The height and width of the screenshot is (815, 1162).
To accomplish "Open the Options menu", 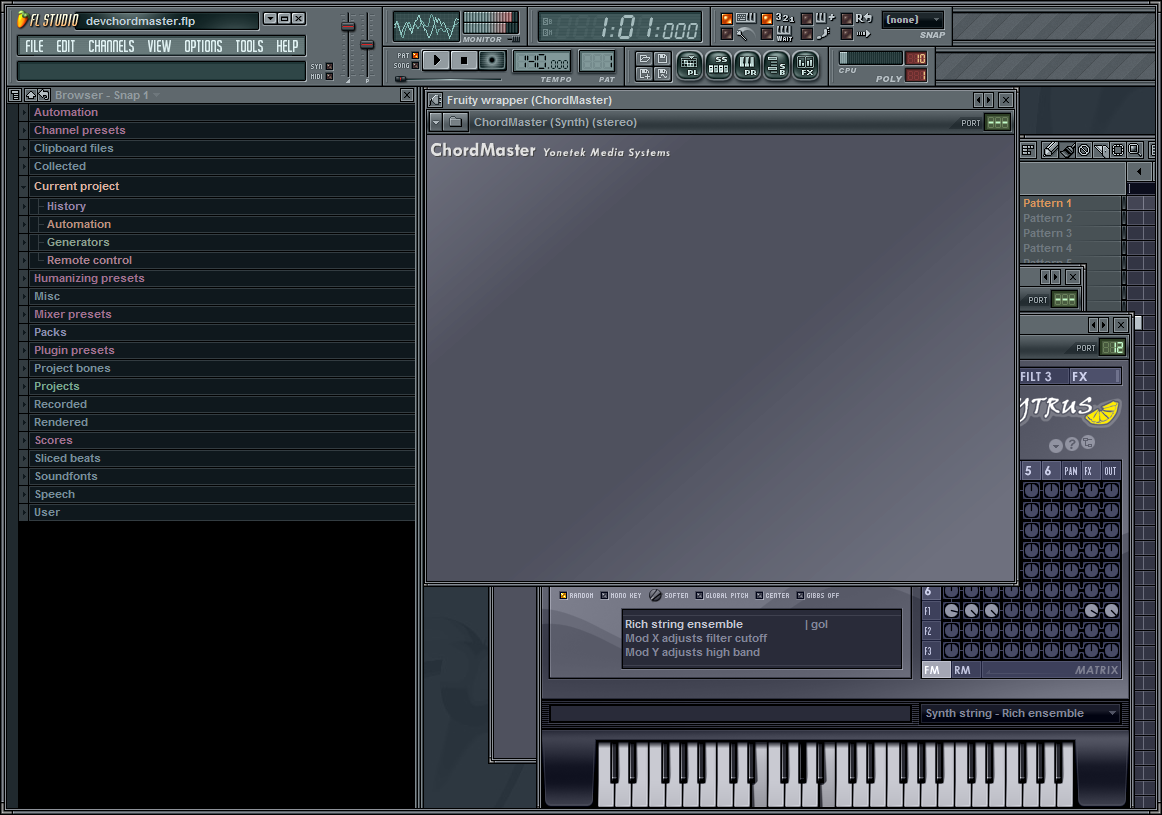I will point(203,46).
